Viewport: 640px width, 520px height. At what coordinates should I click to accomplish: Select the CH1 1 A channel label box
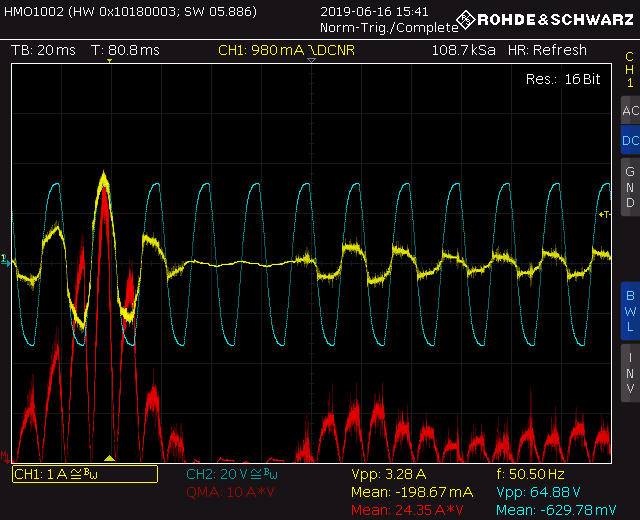pyautogui.click(x=85, y=474)
